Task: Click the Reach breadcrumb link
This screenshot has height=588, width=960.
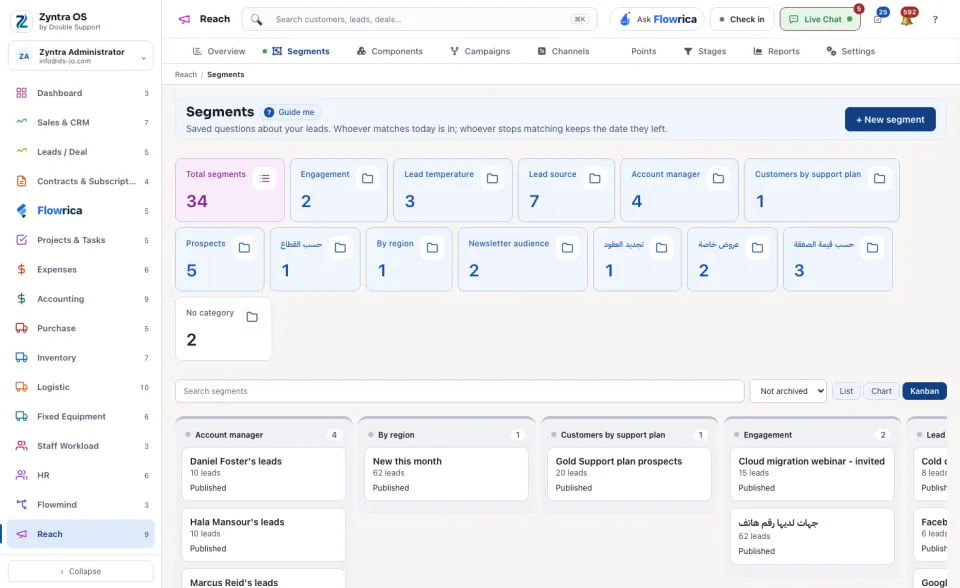Action: pyautogui.click(x=186, y=75)
